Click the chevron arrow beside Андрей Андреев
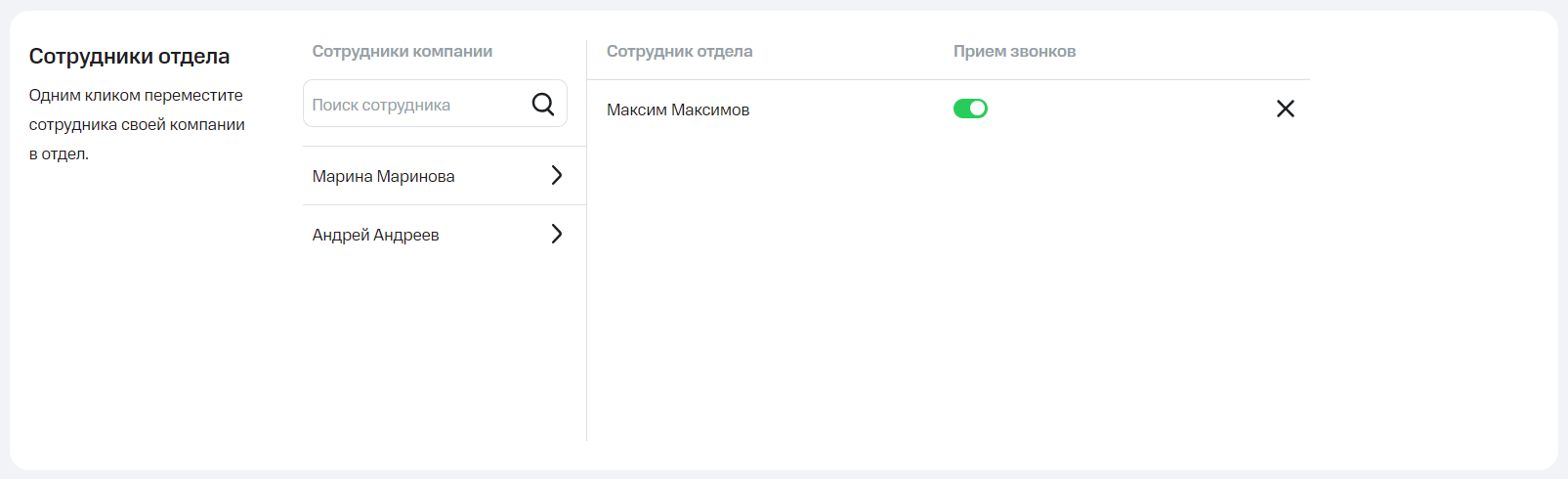This screenshot has height=481, width=1568. pyautogui.click(x=556, y=234)
